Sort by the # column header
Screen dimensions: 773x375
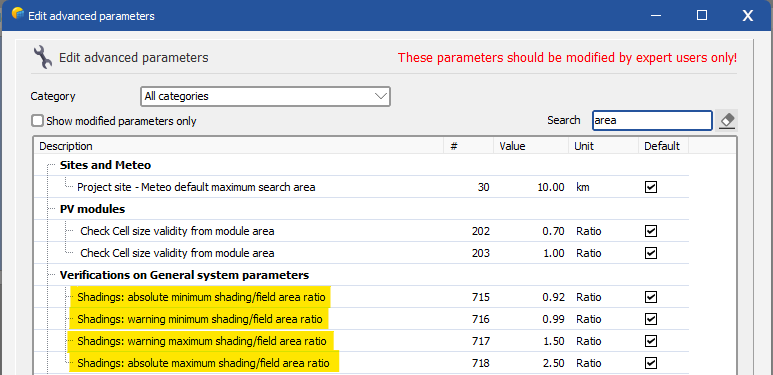468,146
